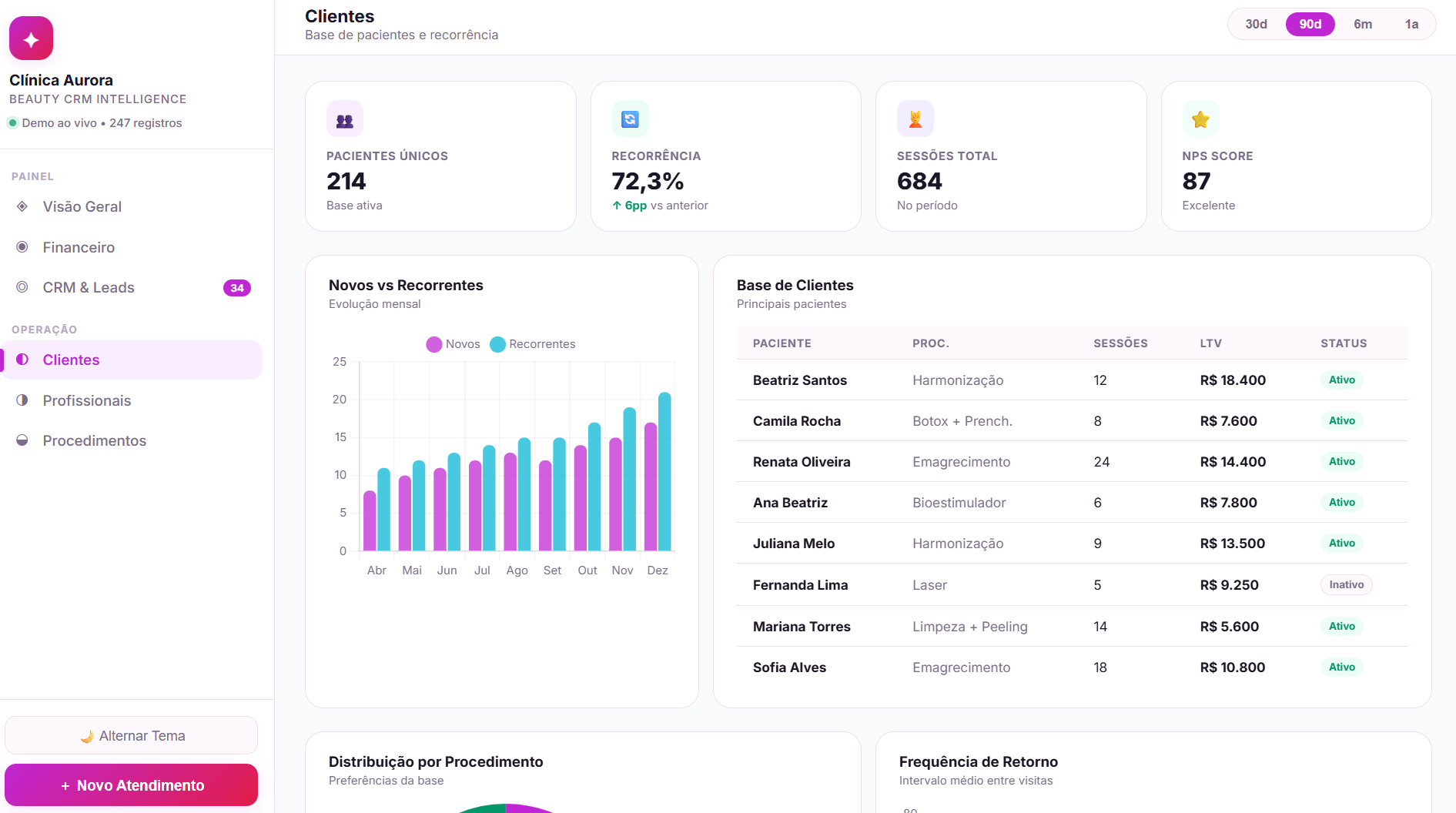Click the Dez Recorrentes cyan bar

coord(664,471)
